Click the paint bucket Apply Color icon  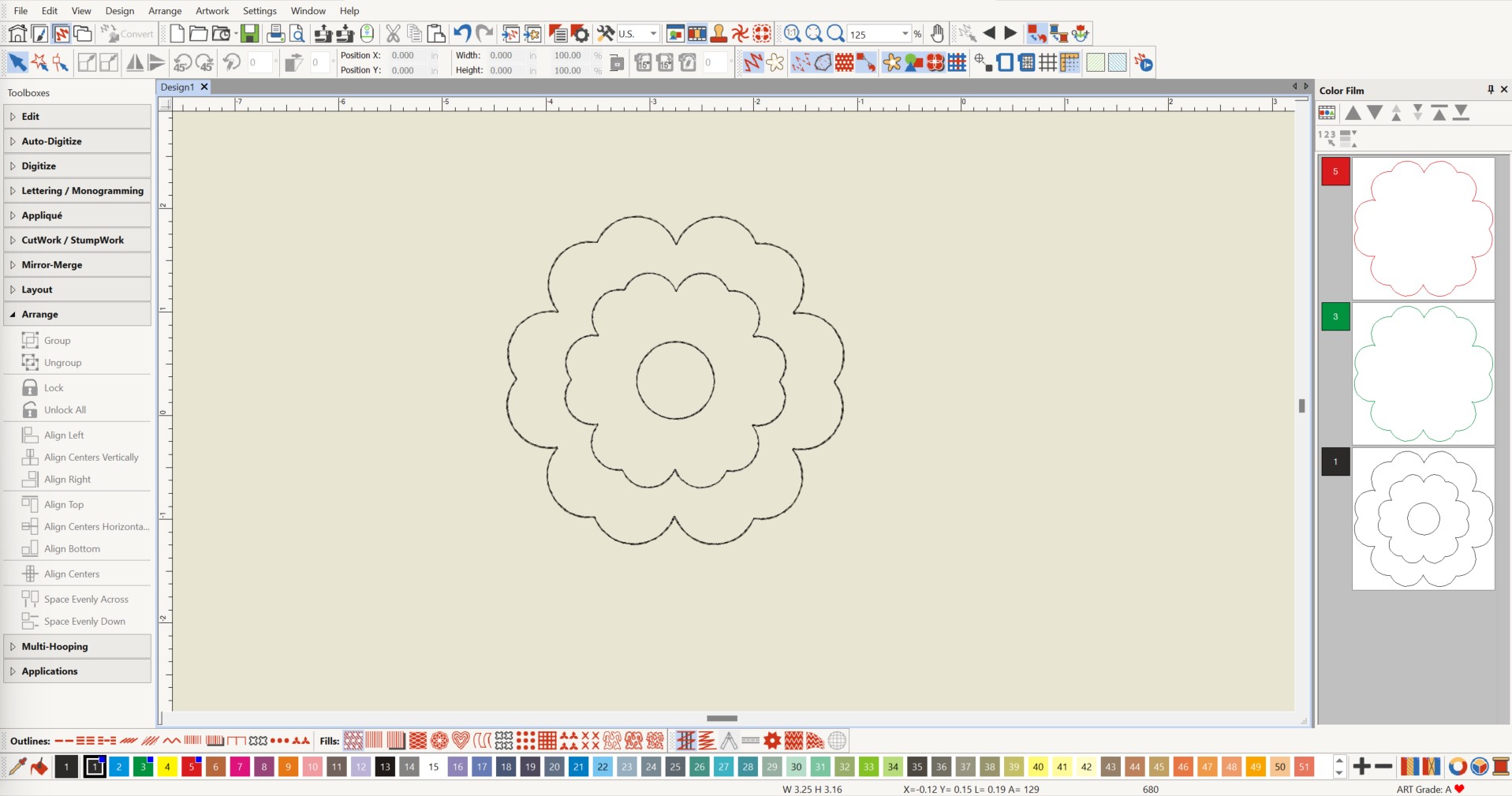[x=39, y=766]
